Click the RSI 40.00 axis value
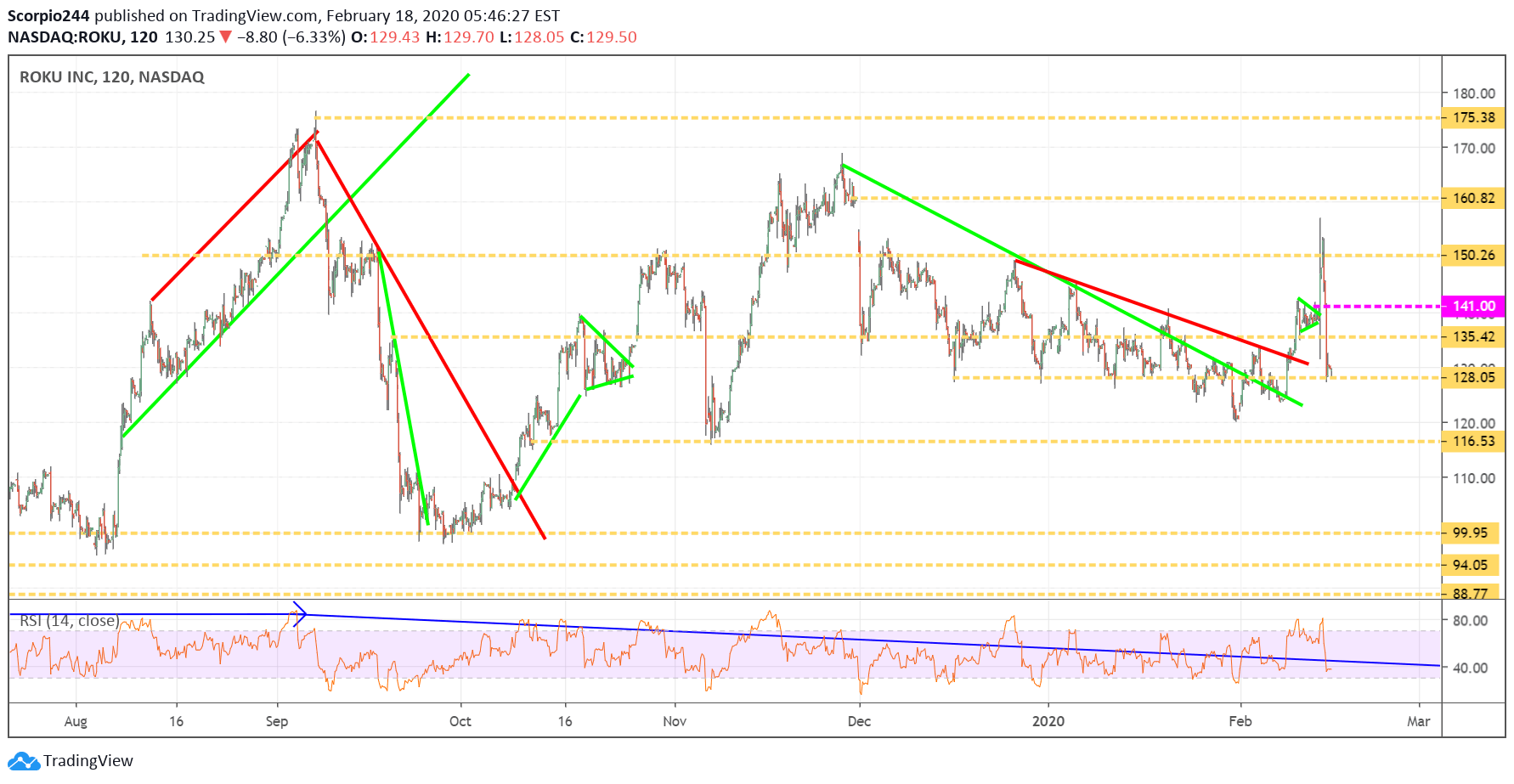Screen dimensions: 1514x784 pyautogui.click(x=1470, y=668)
